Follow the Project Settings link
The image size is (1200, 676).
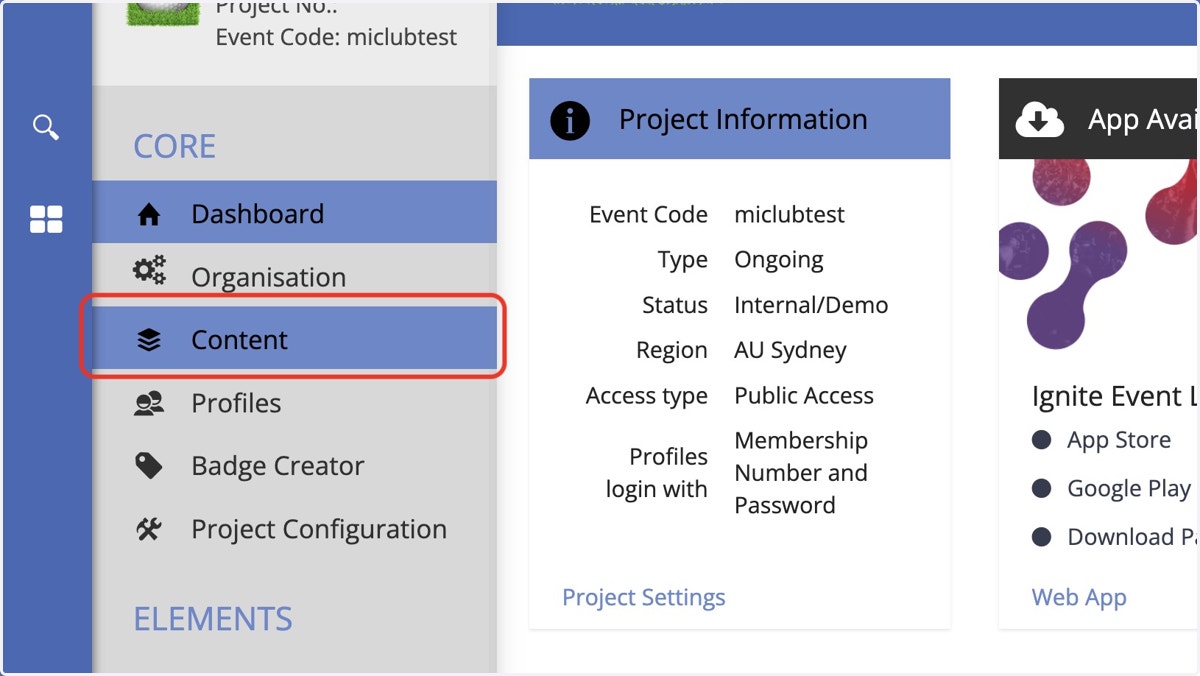(x=644, y=598)
